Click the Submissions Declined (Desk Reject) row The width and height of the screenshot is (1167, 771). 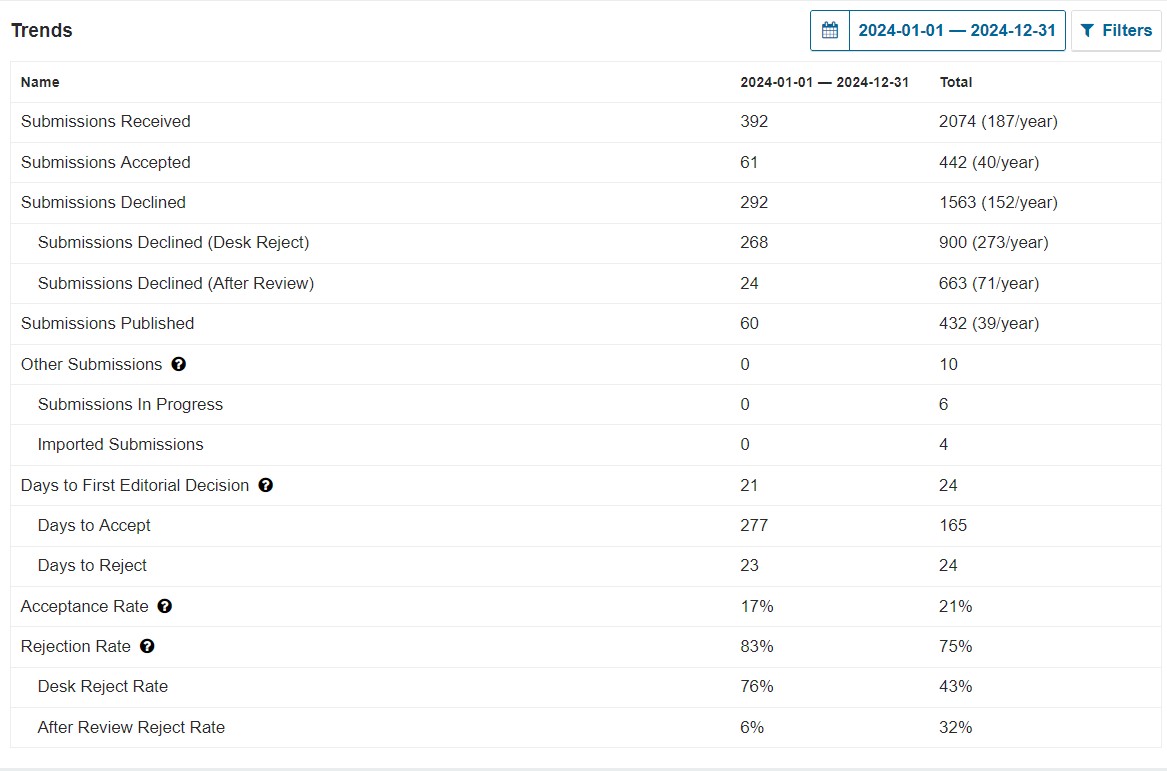586,243
